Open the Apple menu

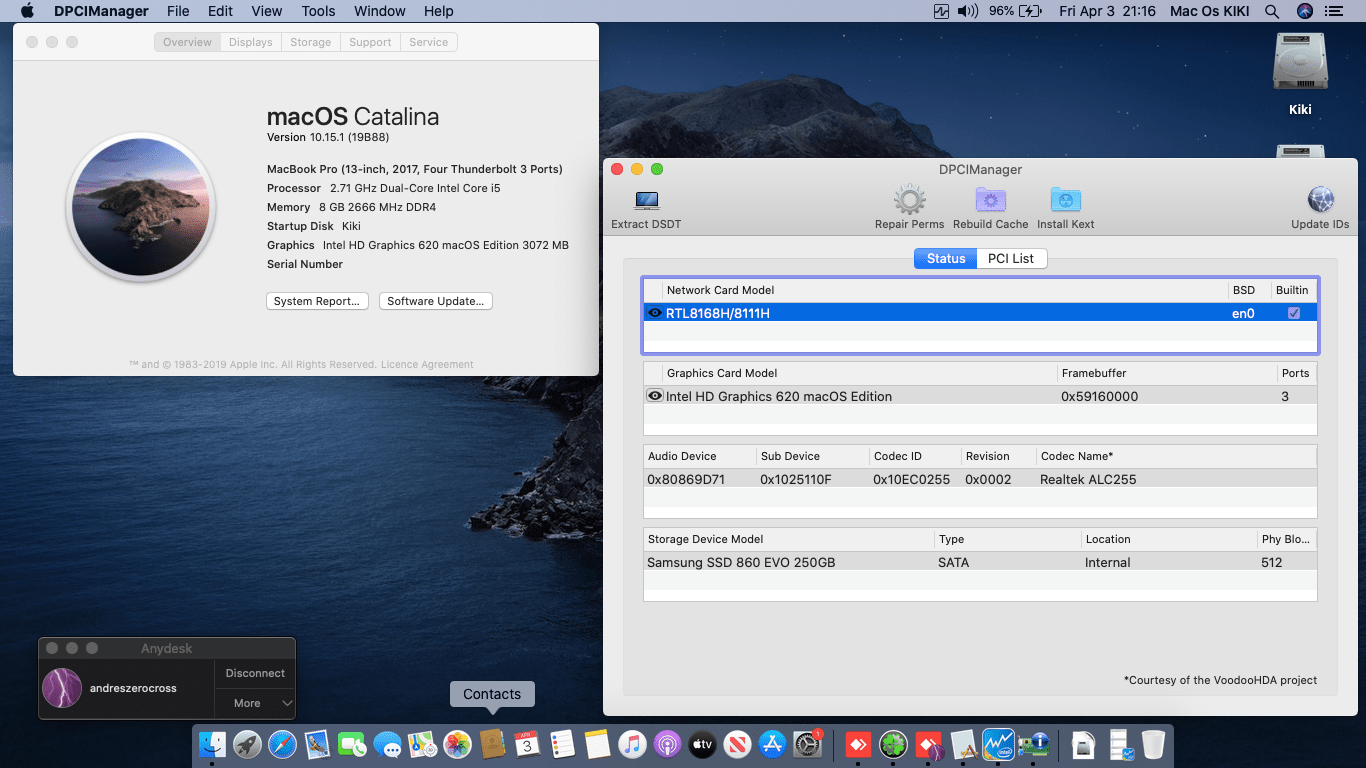[x=27, y=11]
